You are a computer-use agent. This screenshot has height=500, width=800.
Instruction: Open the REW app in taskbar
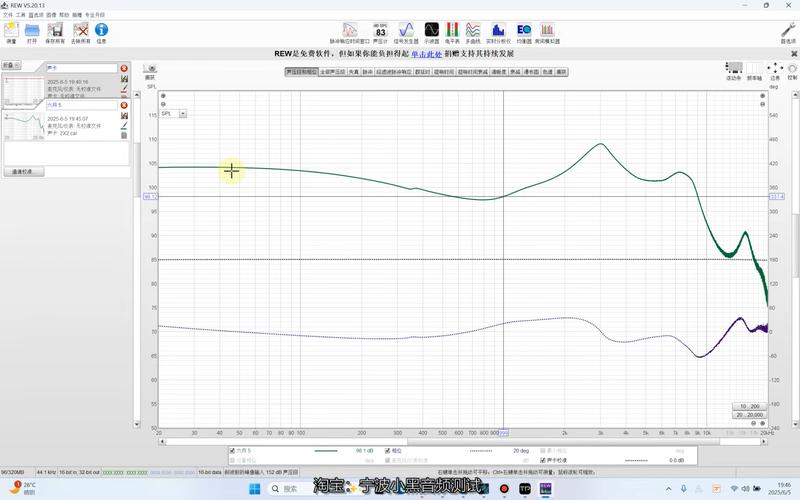coord(545,489)
